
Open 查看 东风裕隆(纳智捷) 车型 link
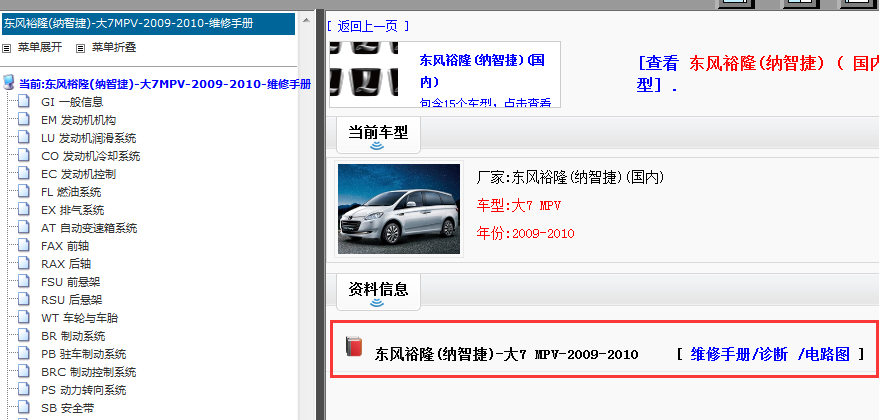757,73
